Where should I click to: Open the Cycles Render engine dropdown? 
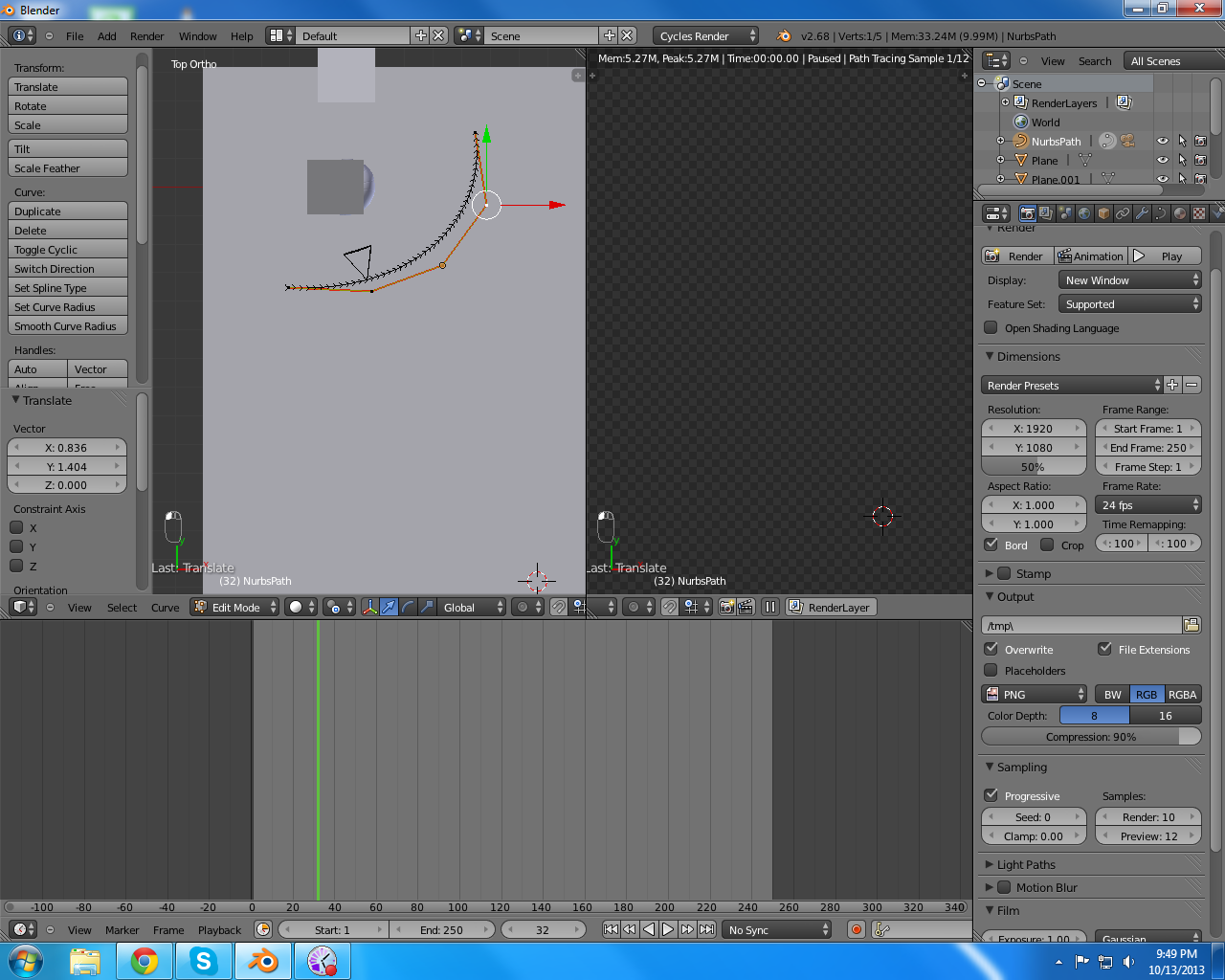[706, 35]
